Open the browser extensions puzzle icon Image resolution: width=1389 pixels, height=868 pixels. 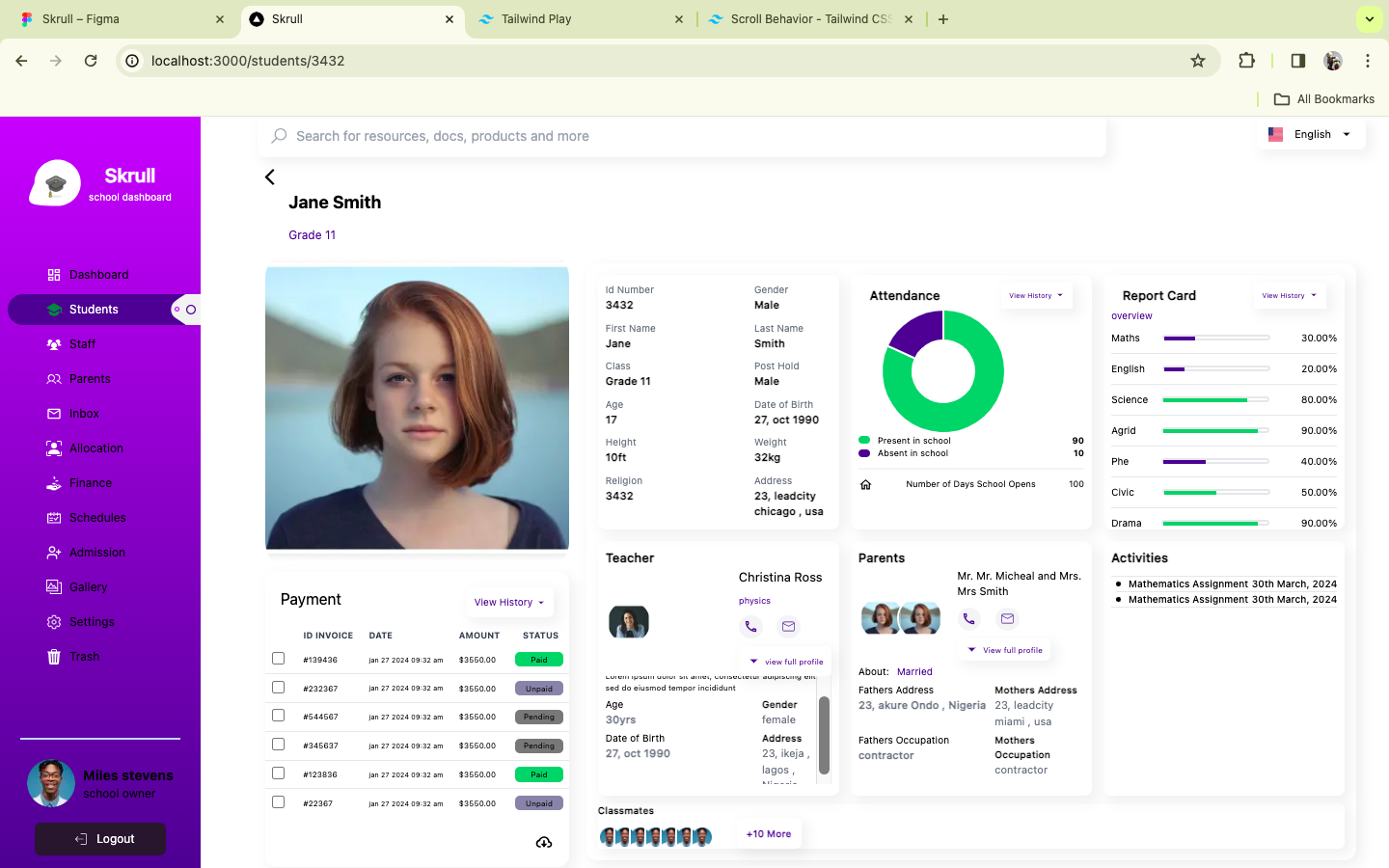pyautogui.click(x=1246, y=61)
